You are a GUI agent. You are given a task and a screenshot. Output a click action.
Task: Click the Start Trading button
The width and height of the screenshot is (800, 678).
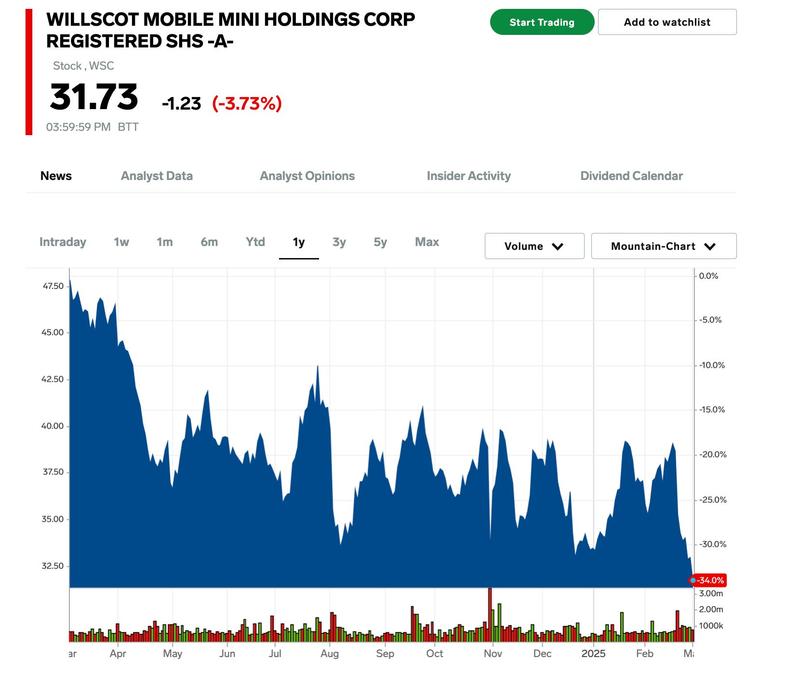coord(542,22)
